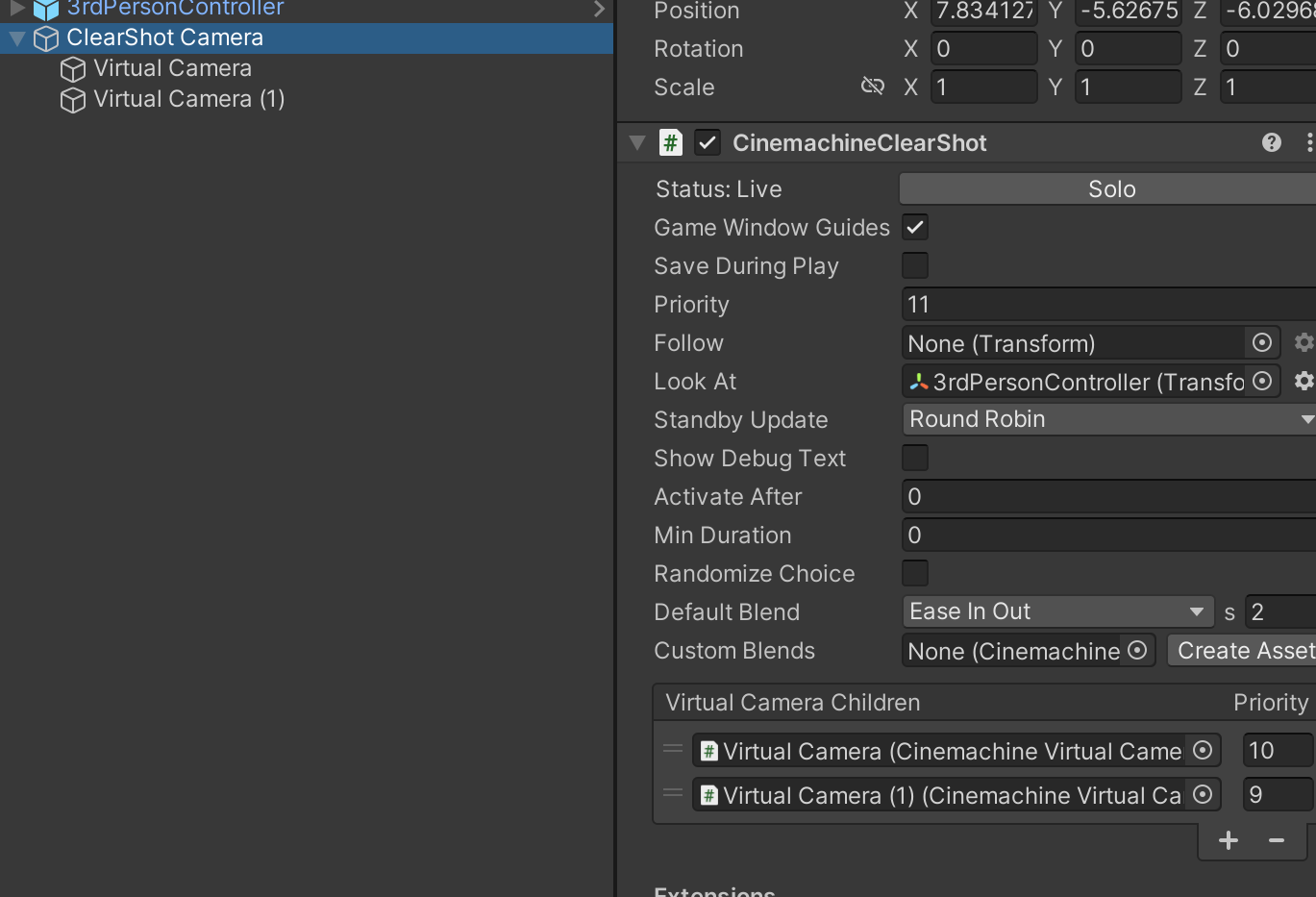
Task: Select the Virtual Camera child object
Action: [172, 68]
